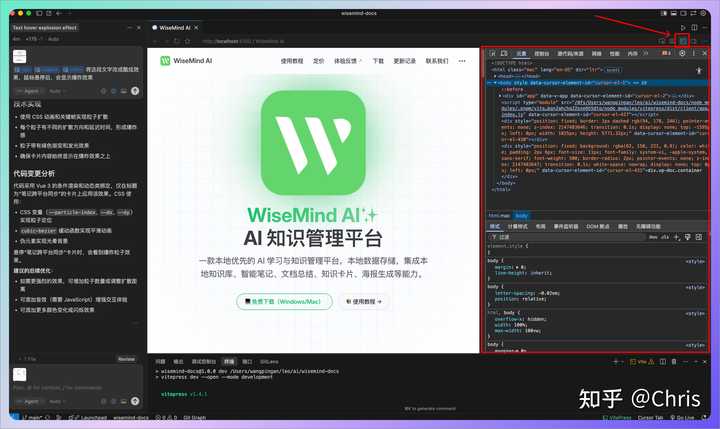Open the DOM 断点 breakpoints sub-tab
The height and width of the screenshot is (429, 720).
coord(597,226)
